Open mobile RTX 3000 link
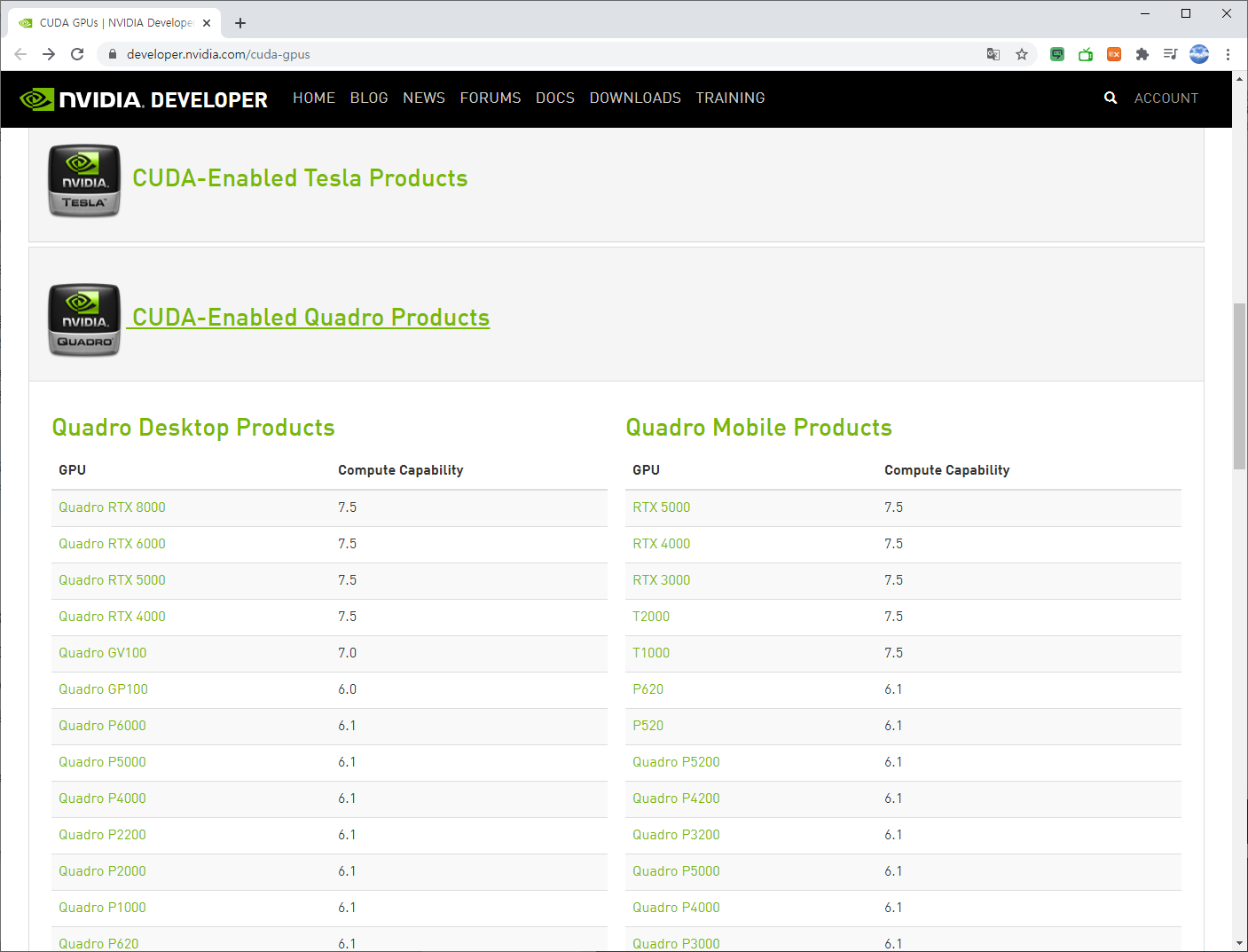Screen dimensions: 1248x952 661,580
